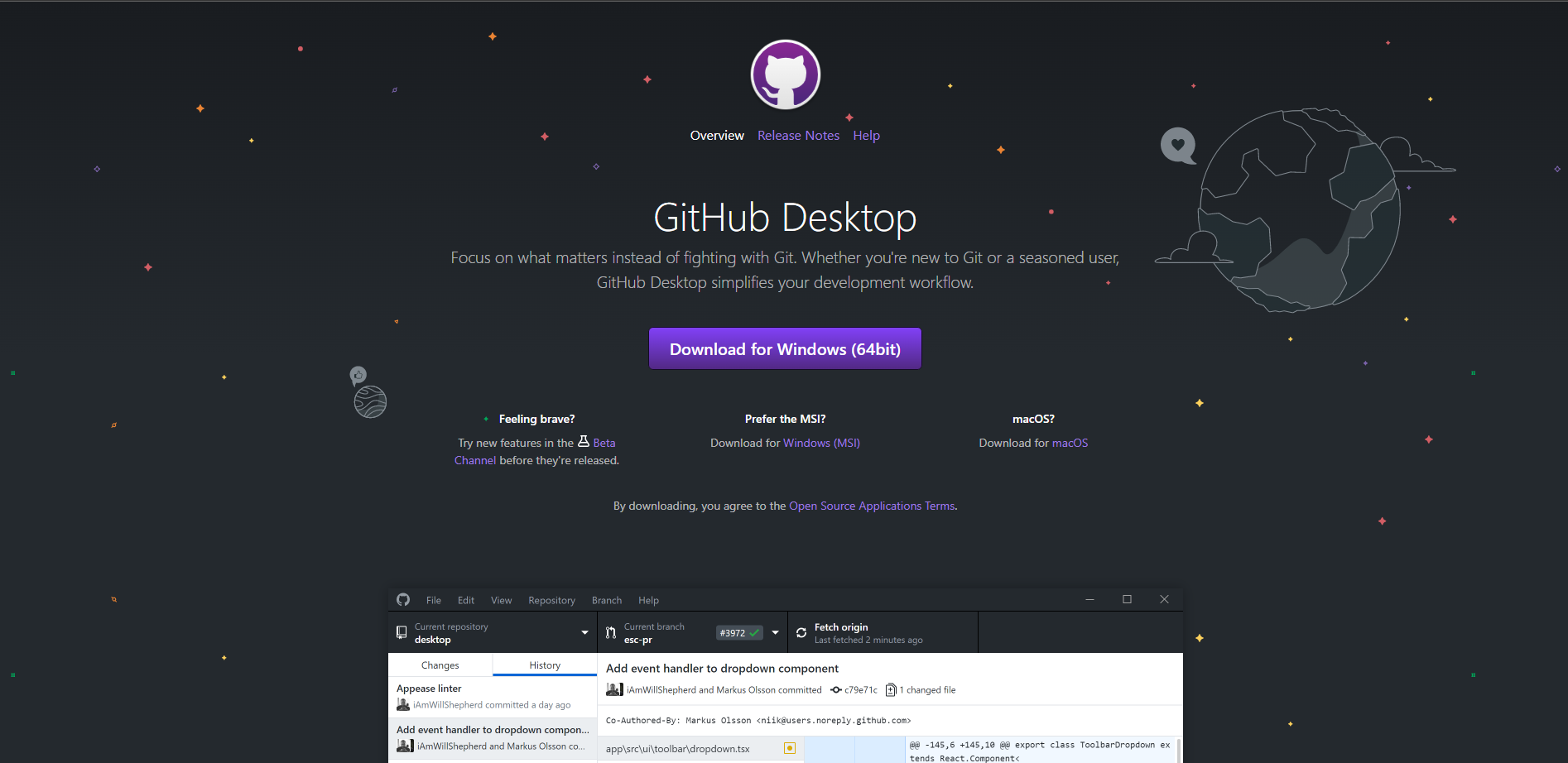Click the caret arrow beside #3972 badge

[x=776, y=633]
